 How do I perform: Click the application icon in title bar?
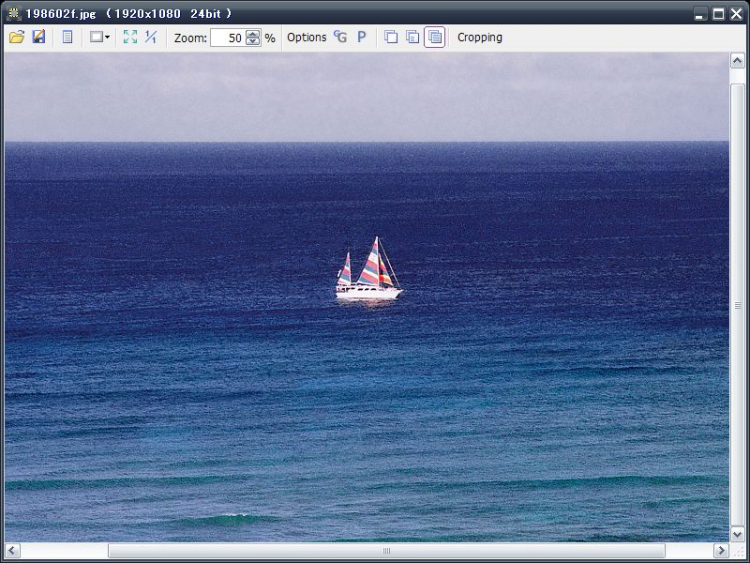tap(14, 13)
